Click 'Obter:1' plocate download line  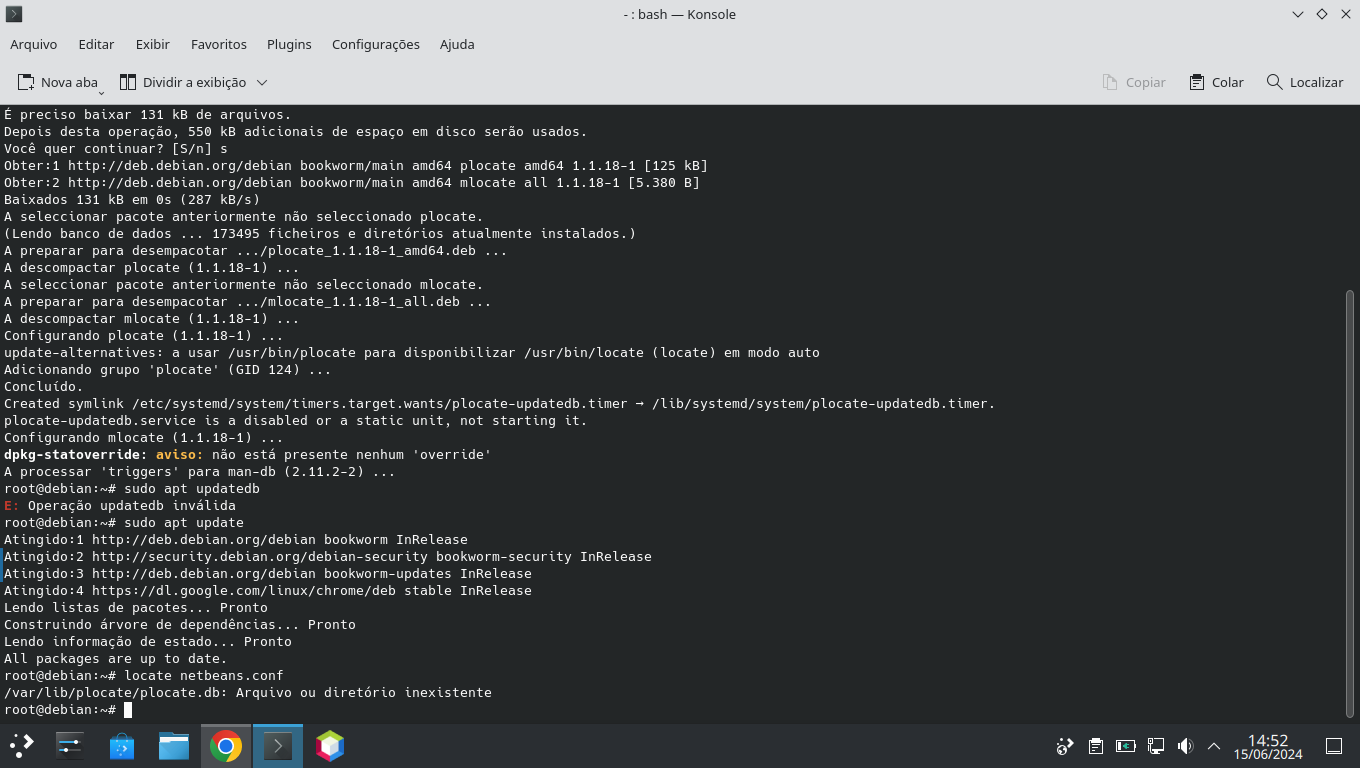(356, 165)
